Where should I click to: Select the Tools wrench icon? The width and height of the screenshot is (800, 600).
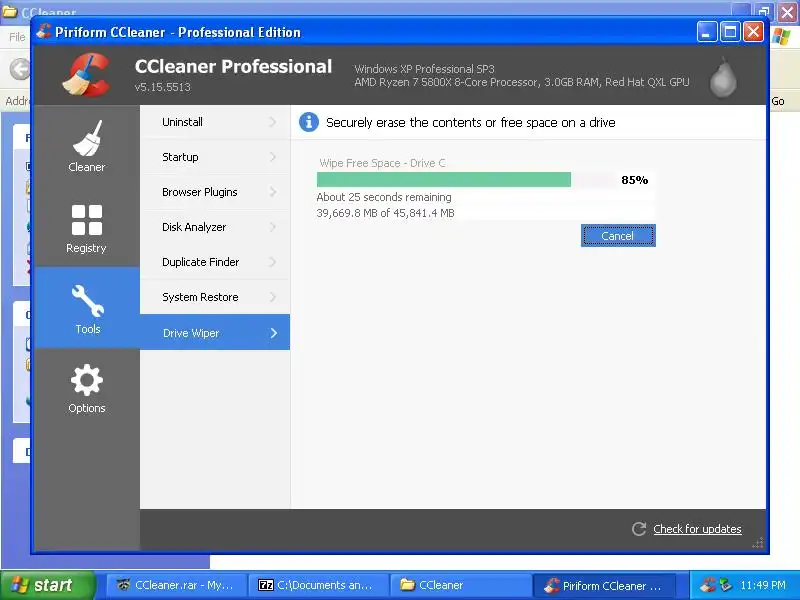tap(87, 301)
